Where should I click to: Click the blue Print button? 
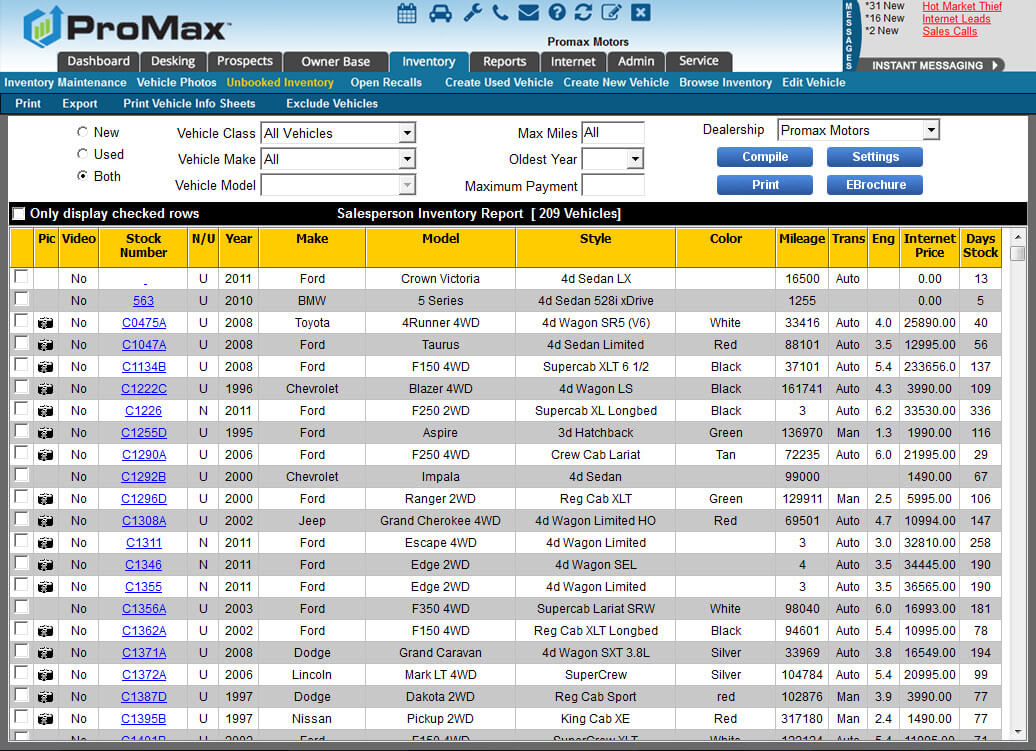click(764, 185)
